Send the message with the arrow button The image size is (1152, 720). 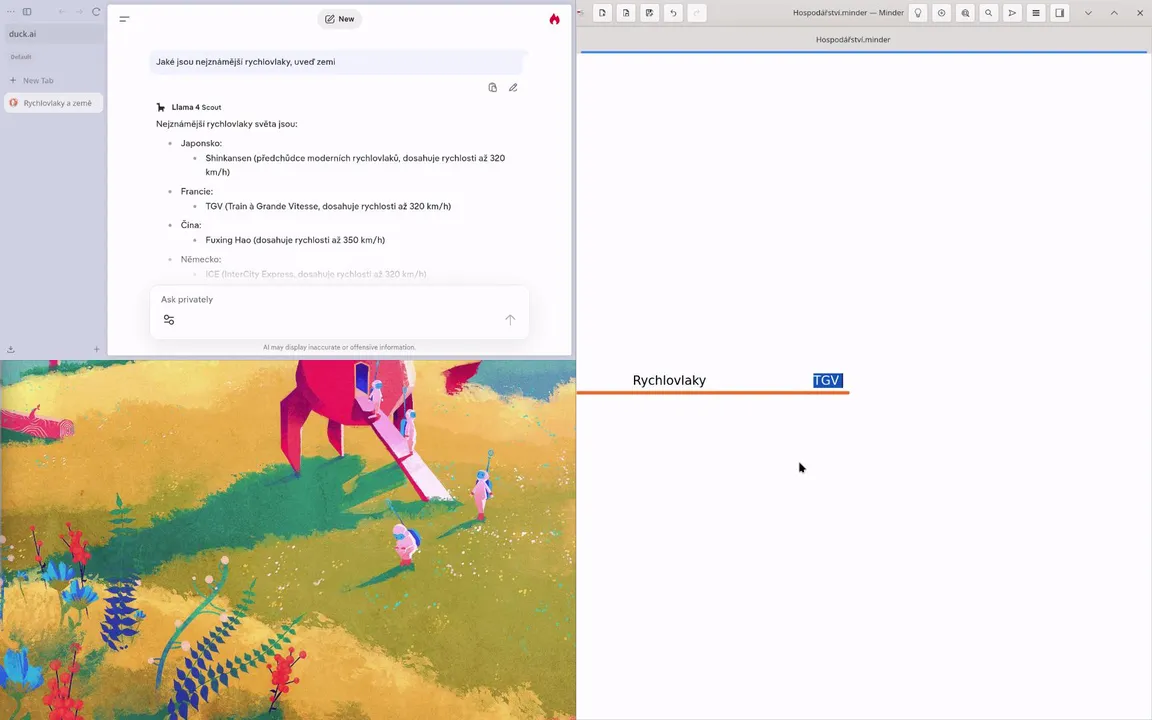click(510, 320)
